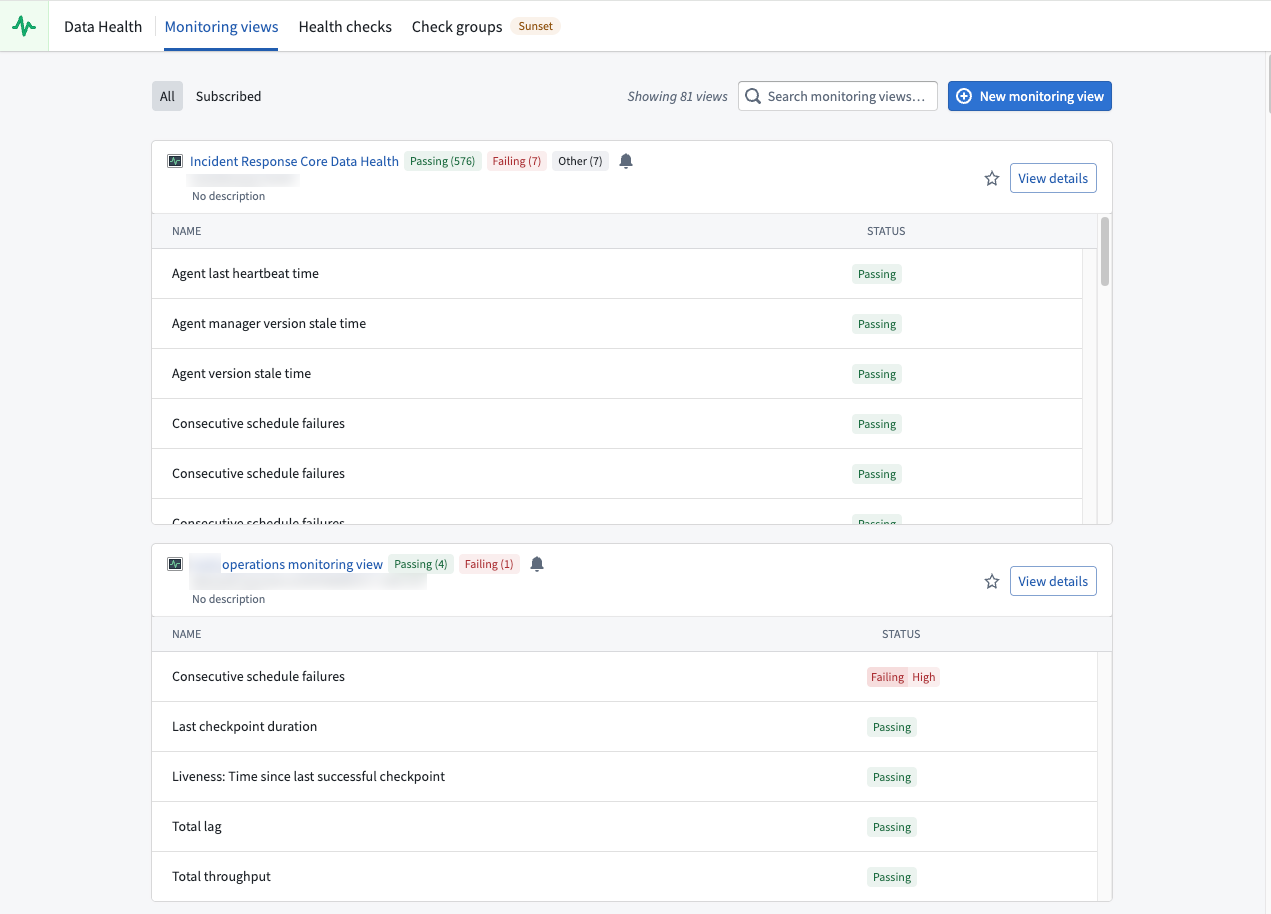The height and width of the screenshot is (914, 1271).
Task: Switch filter from All to Subscribed
Action: coord(228,96)
